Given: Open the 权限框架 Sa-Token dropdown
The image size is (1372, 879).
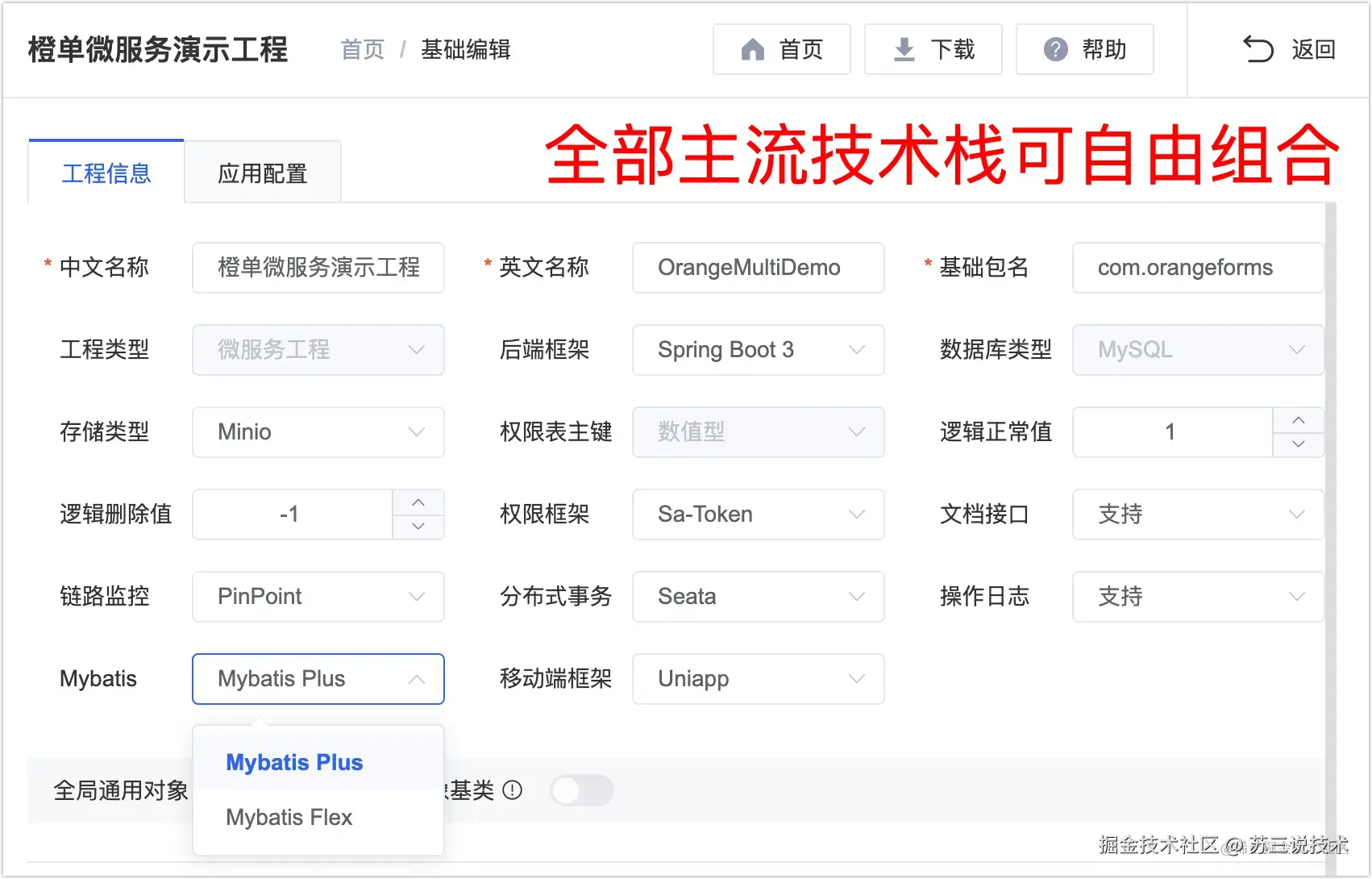Looking at the screenshot, I should pos(758,514).
